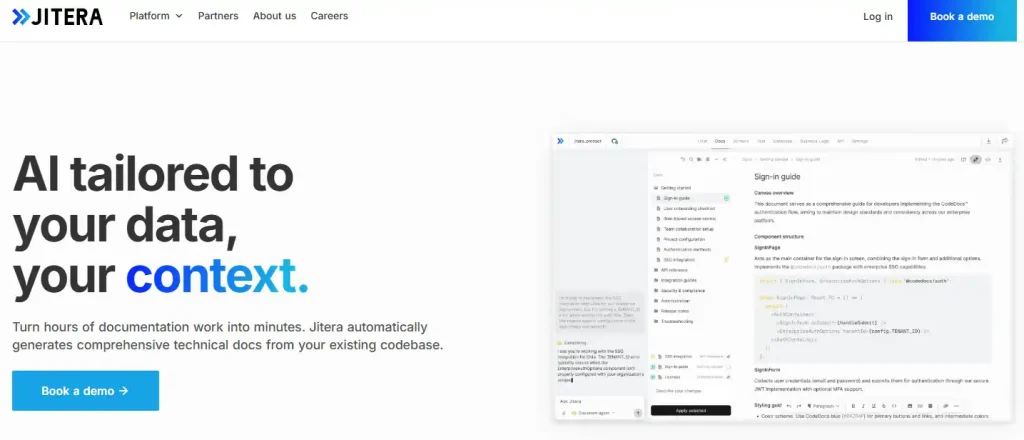
Task: Click the Apply selected button
Action: click(691, 411)
